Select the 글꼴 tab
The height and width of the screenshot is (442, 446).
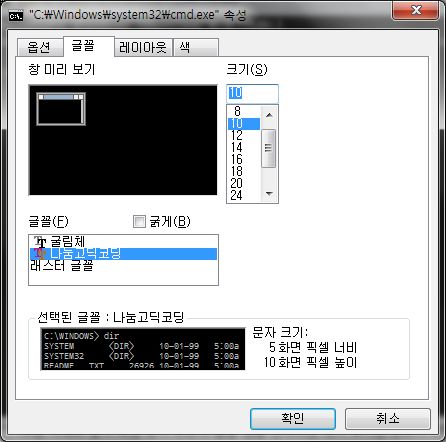89,46
